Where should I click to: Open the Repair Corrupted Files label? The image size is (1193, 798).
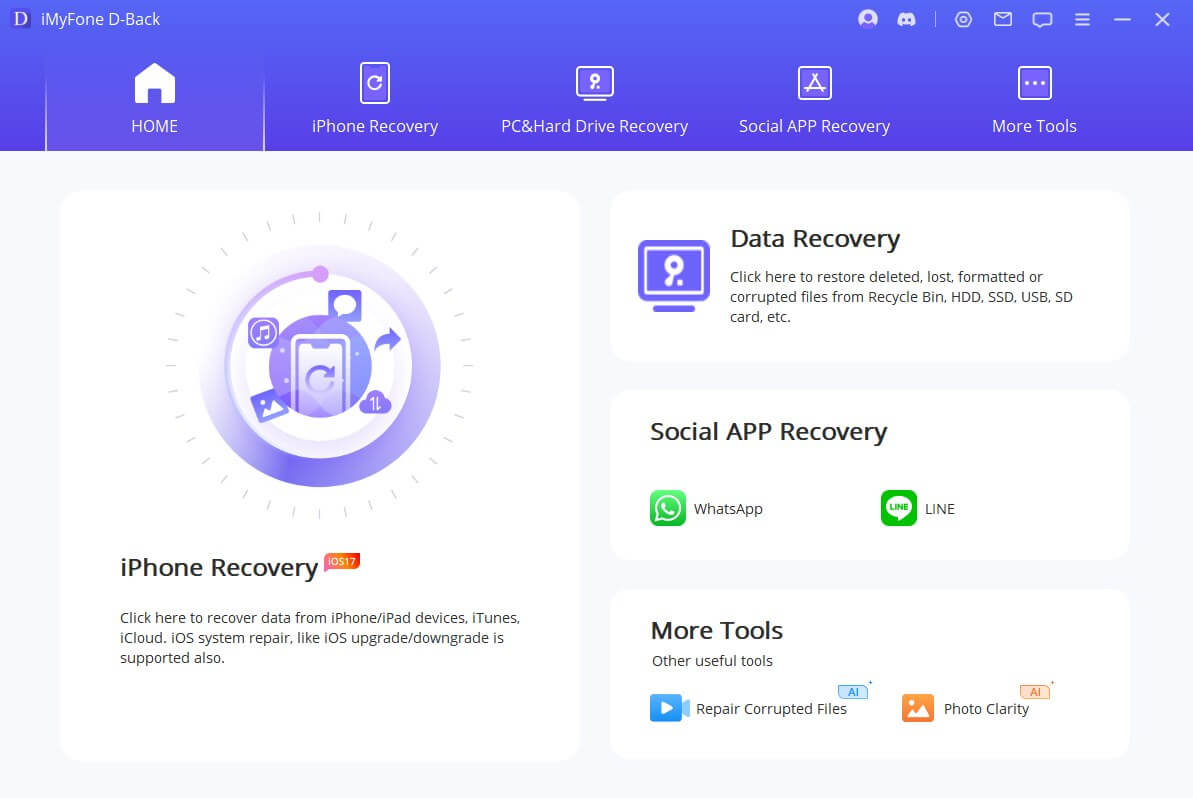(x=771, y=709)
